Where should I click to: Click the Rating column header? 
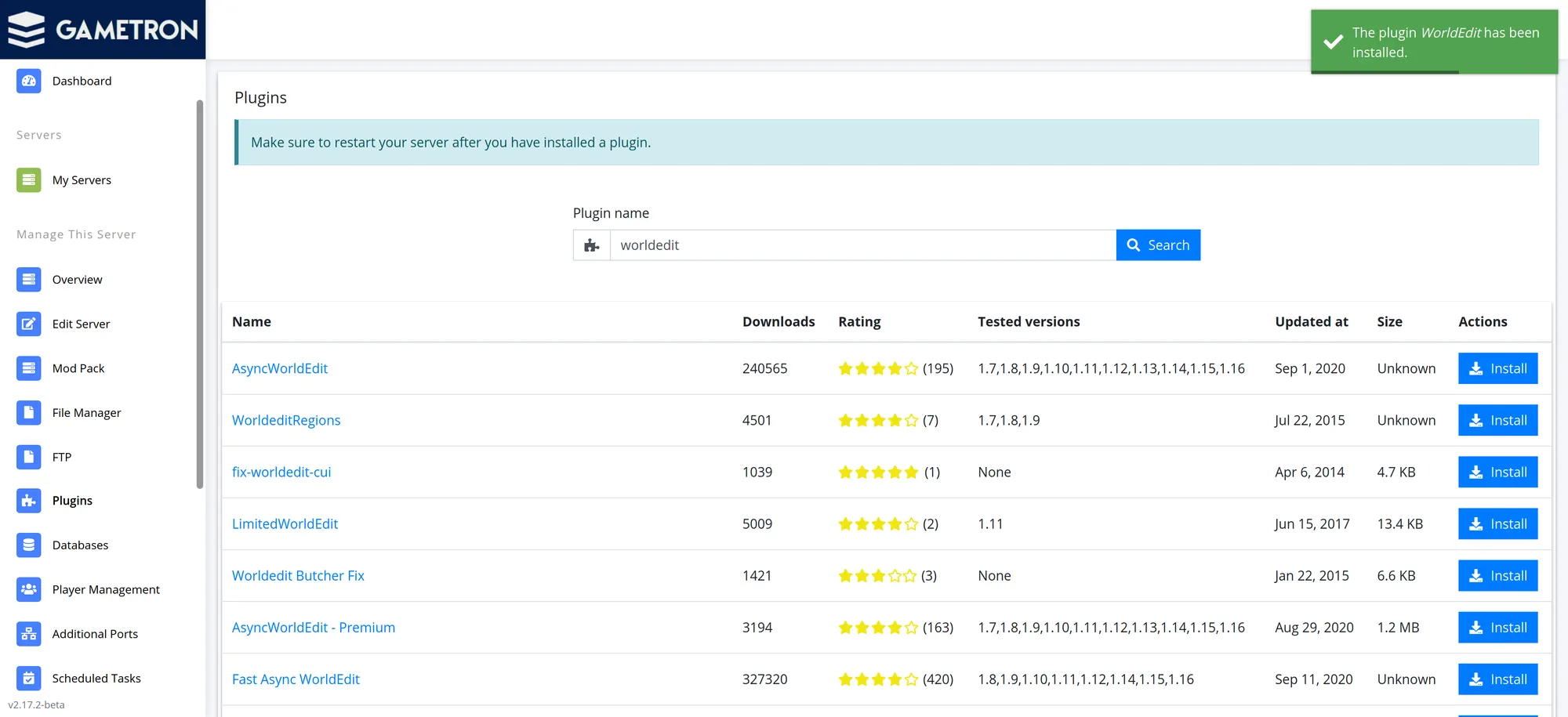click(859, 321)
